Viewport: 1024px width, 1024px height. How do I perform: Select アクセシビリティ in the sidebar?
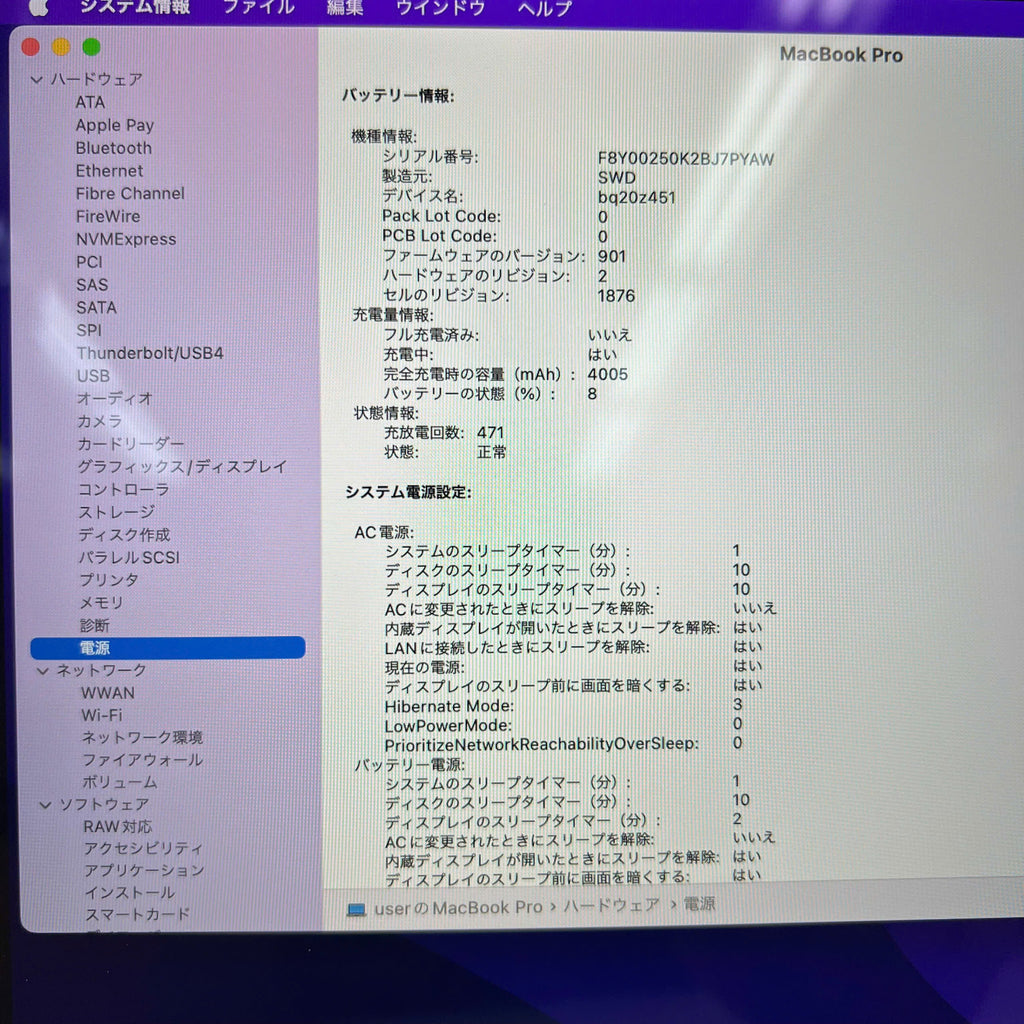(x=144, y=849)
